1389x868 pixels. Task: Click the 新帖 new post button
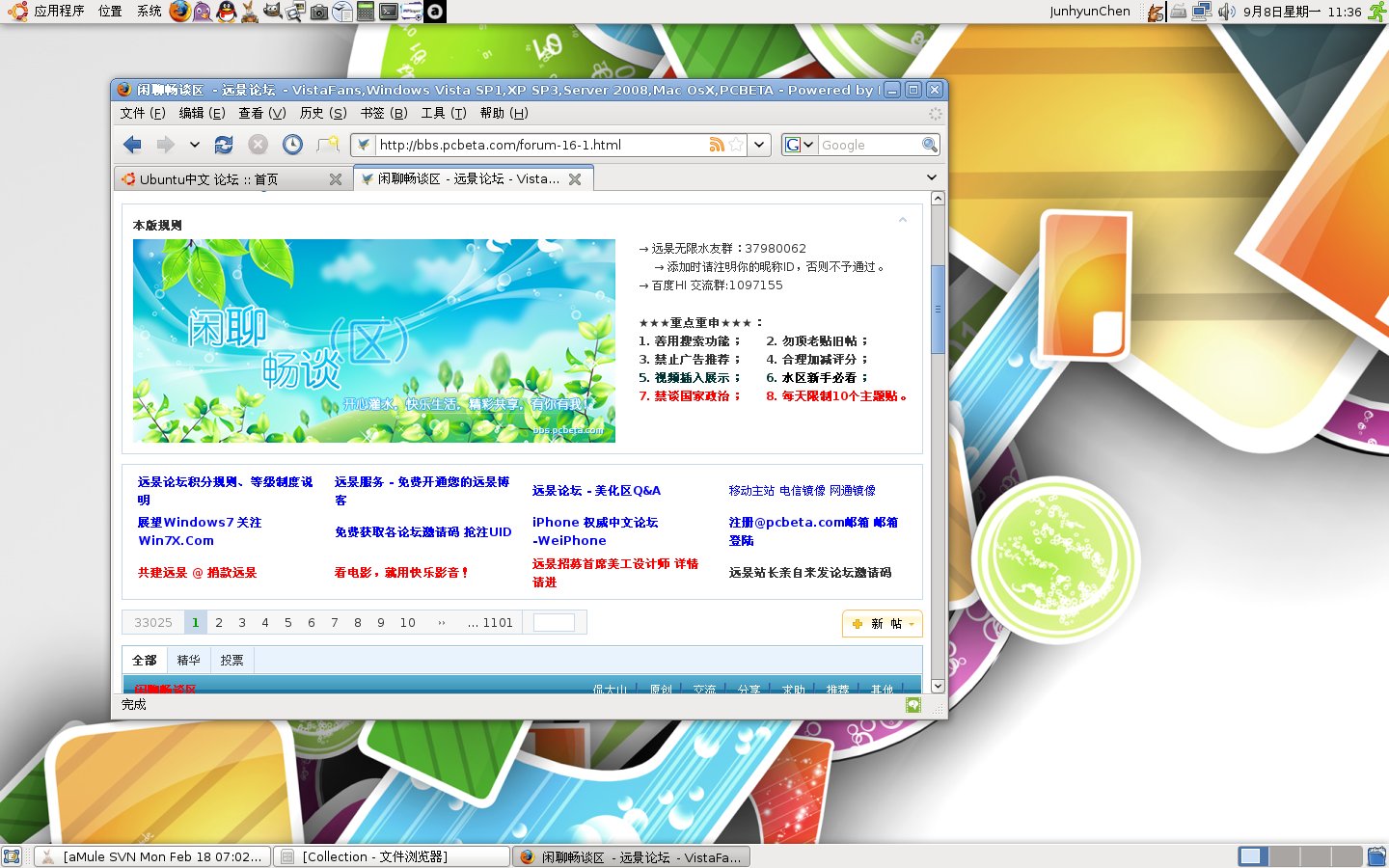pos(883,624)
